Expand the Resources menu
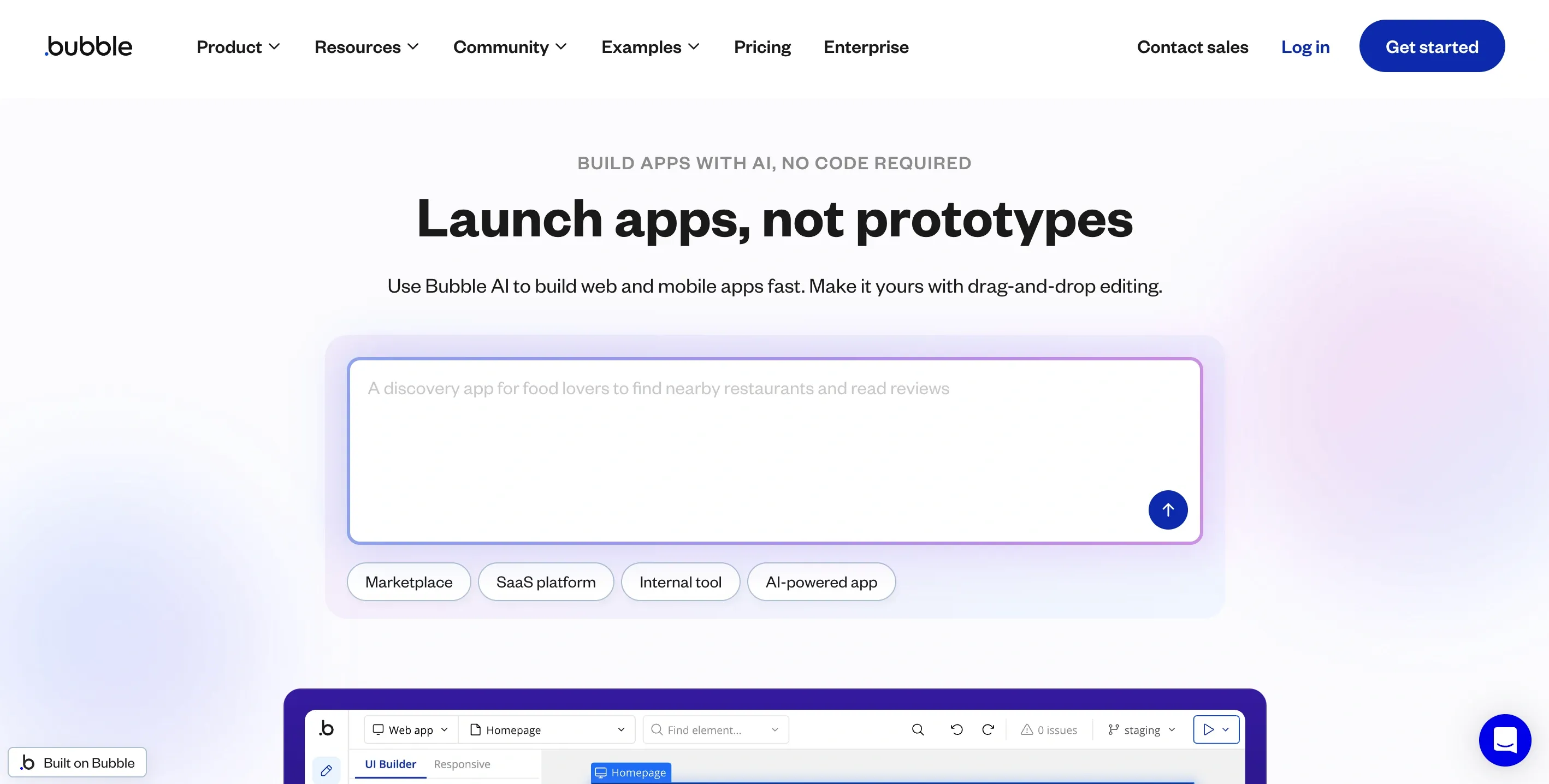The image size is (1549, 784). click(x=366, y=47)
